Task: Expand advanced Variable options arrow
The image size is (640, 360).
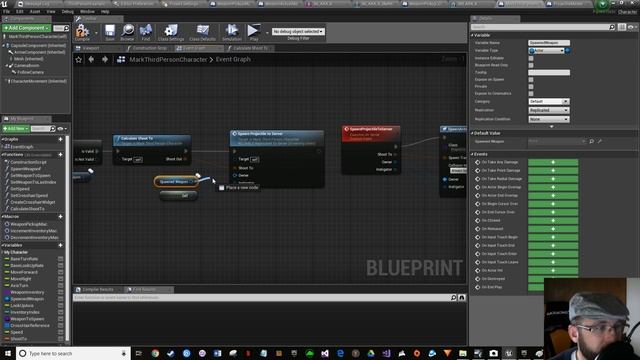Action: point(551,127)
